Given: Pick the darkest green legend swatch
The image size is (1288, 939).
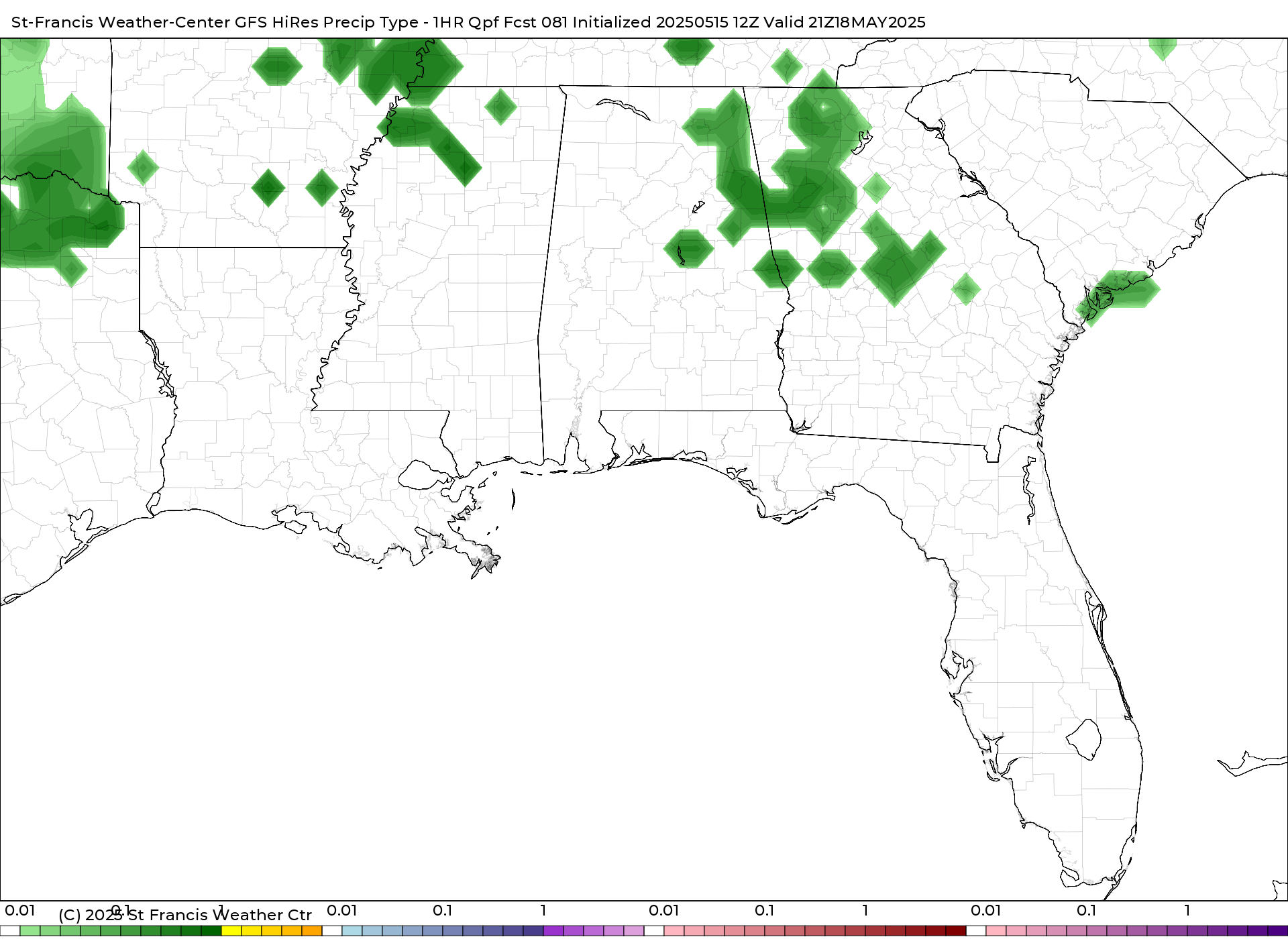Looking at the screenshot, I should [211, 931].
